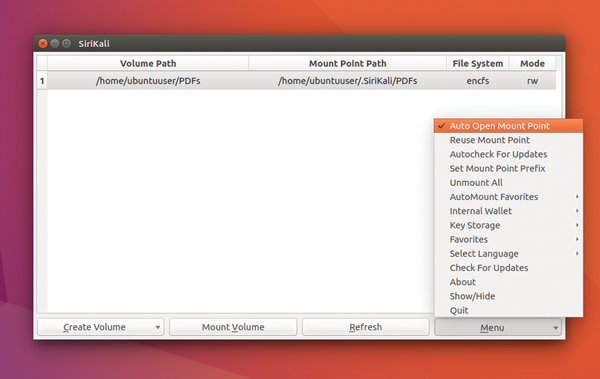Select Reuse Mount Point menu entry
600x379 pixels.
[508, 140]
